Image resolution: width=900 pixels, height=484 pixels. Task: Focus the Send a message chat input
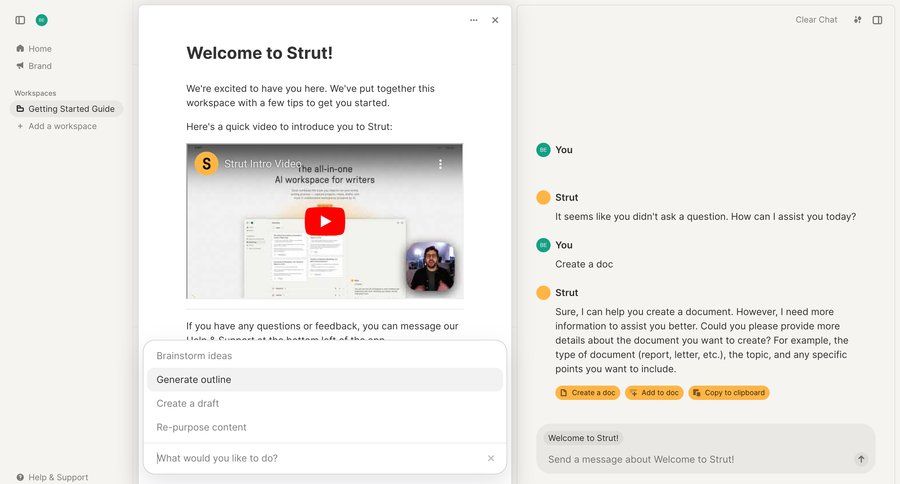pos(697,459)
